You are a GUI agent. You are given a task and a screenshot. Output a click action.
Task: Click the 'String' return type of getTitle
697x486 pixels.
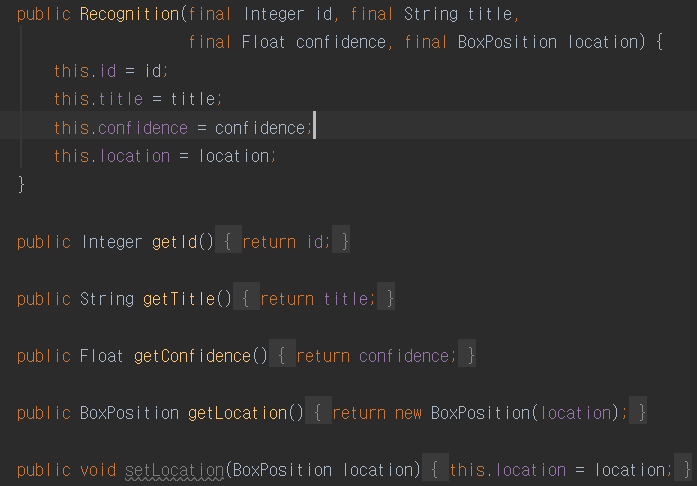coord(107,299)
